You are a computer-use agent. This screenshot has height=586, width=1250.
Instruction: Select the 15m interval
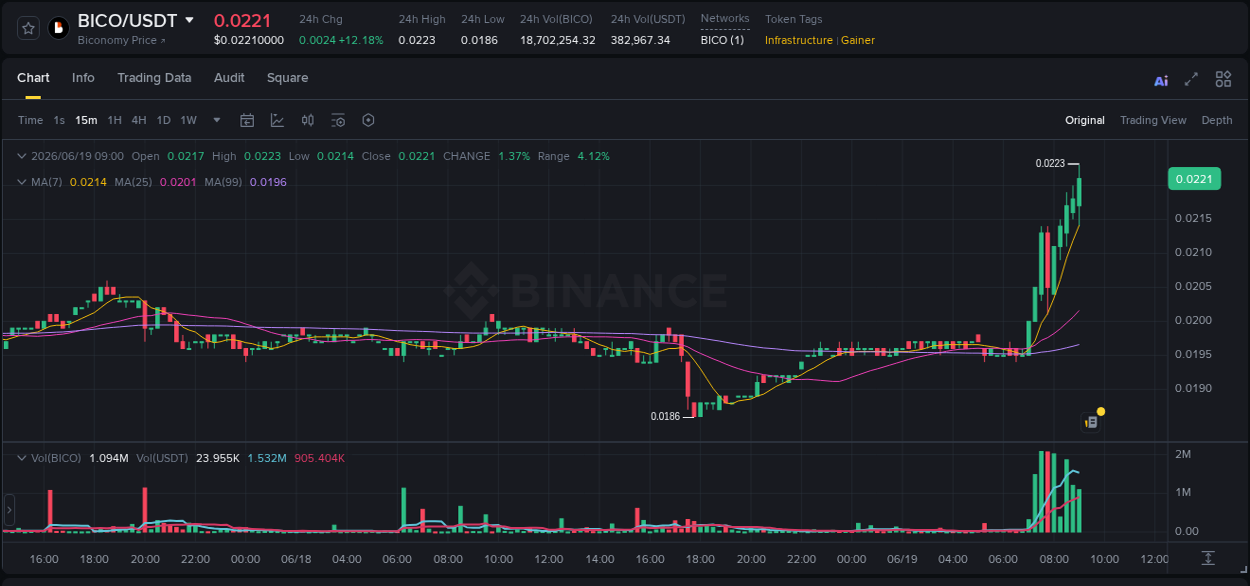86,120
